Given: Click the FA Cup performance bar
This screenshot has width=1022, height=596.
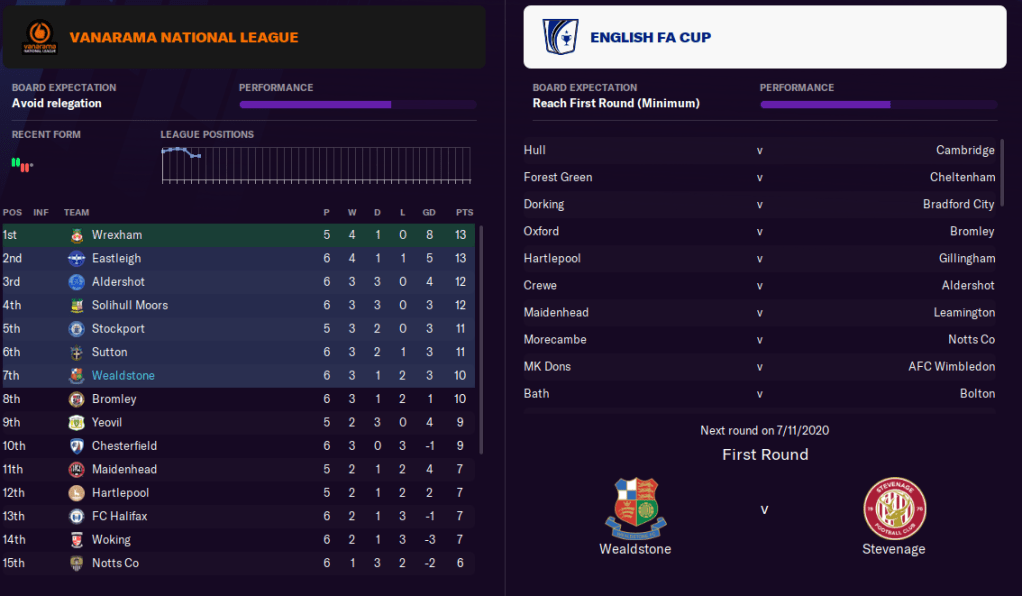Looking at the screenshot, I should point(878,104).
